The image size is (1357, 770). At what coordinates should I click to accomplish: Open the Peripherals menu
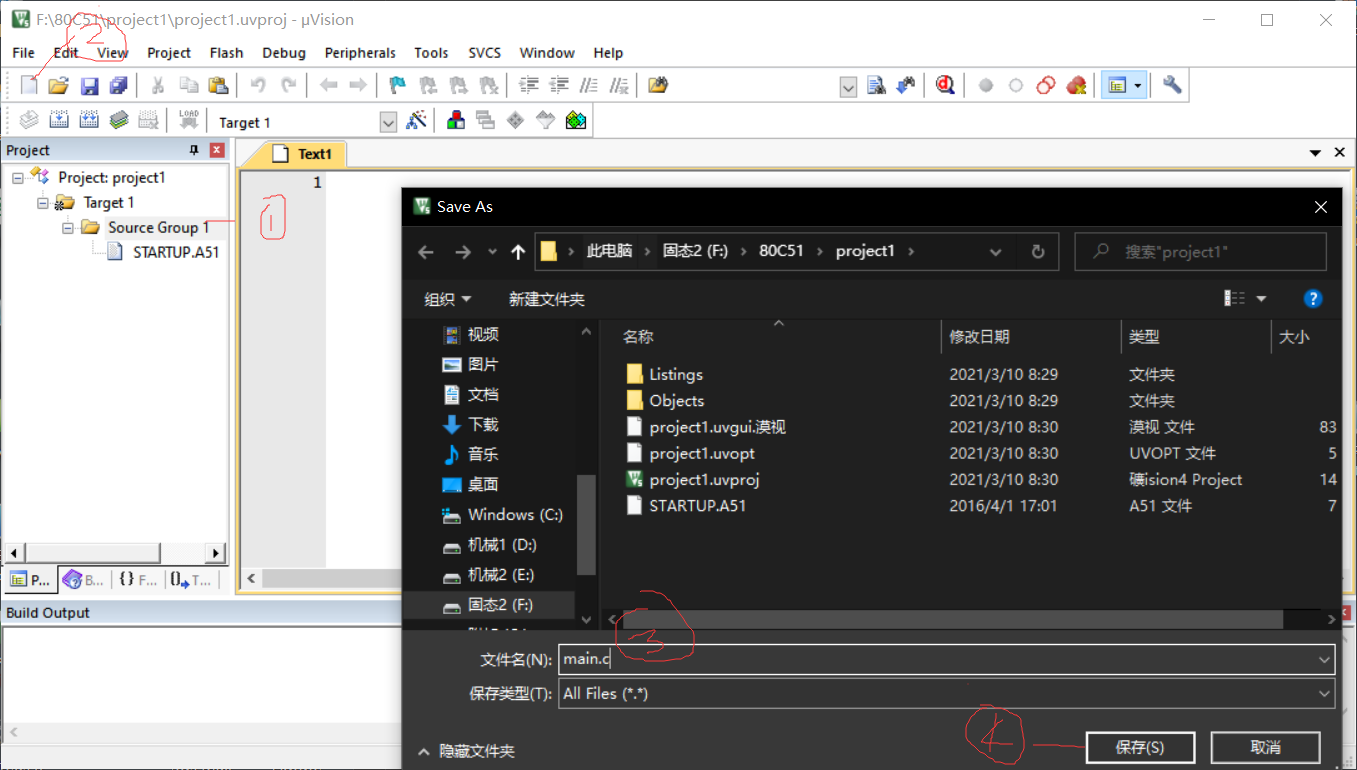[x=360, y=53]
